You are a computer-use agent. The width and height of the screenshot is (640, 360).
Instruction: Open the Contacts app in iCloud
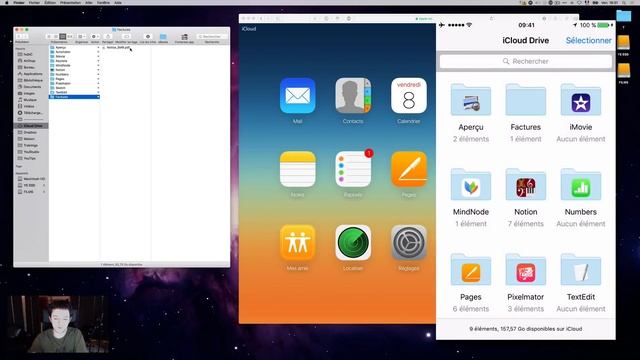[x=353, y=96]
